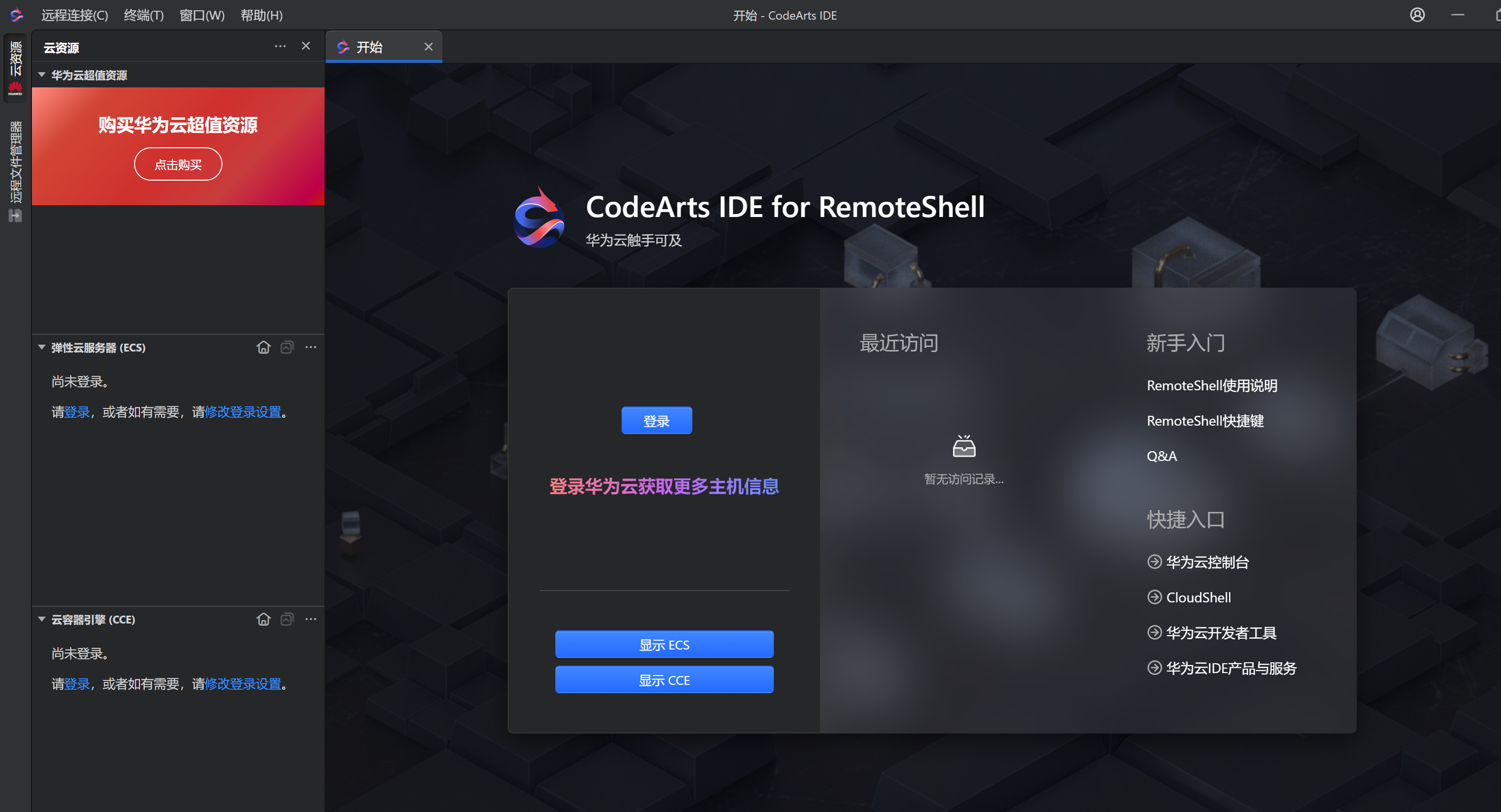Click the 登录 link in the CCE section
The image size is (1501, 812).
[77, 684]
